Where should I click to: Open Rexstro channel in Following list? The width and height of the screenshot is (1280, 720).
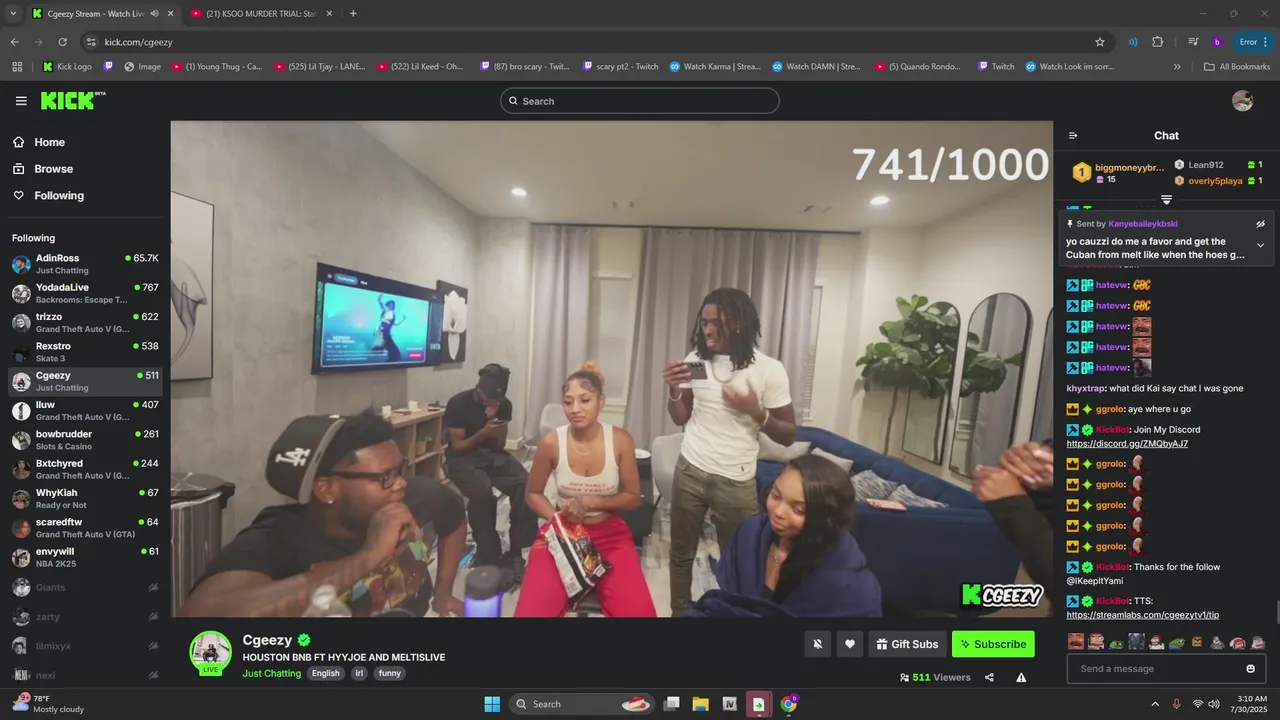[85, 352]
